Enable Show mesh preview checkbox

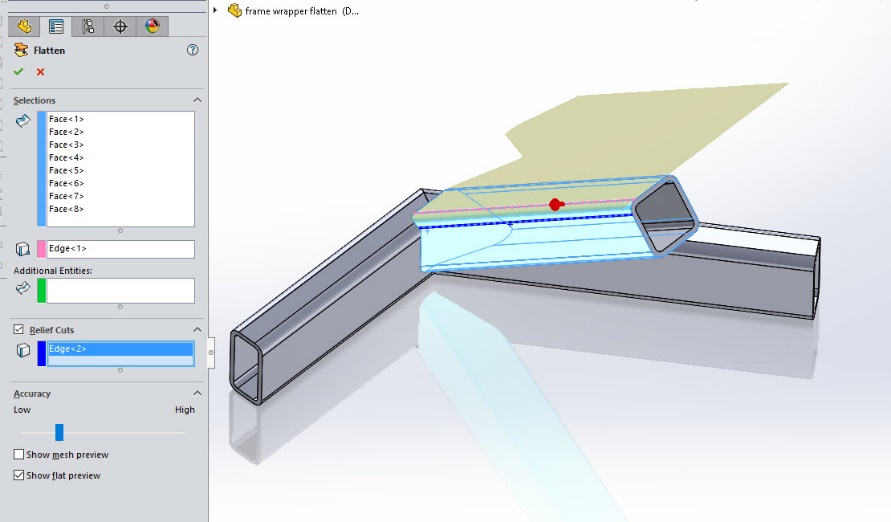(19, 454)
